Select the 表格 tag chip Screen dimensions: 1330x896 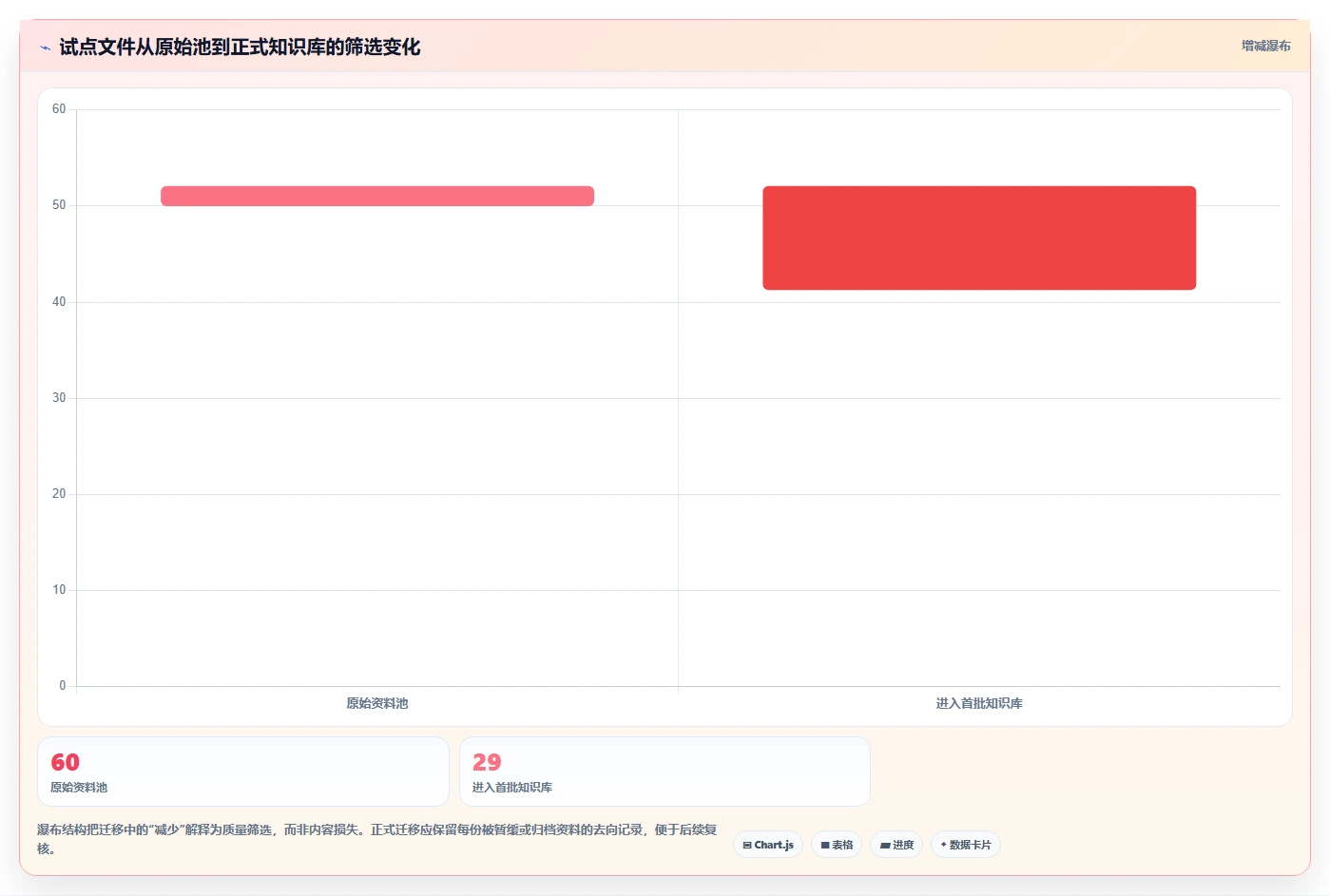click(837, 845)
